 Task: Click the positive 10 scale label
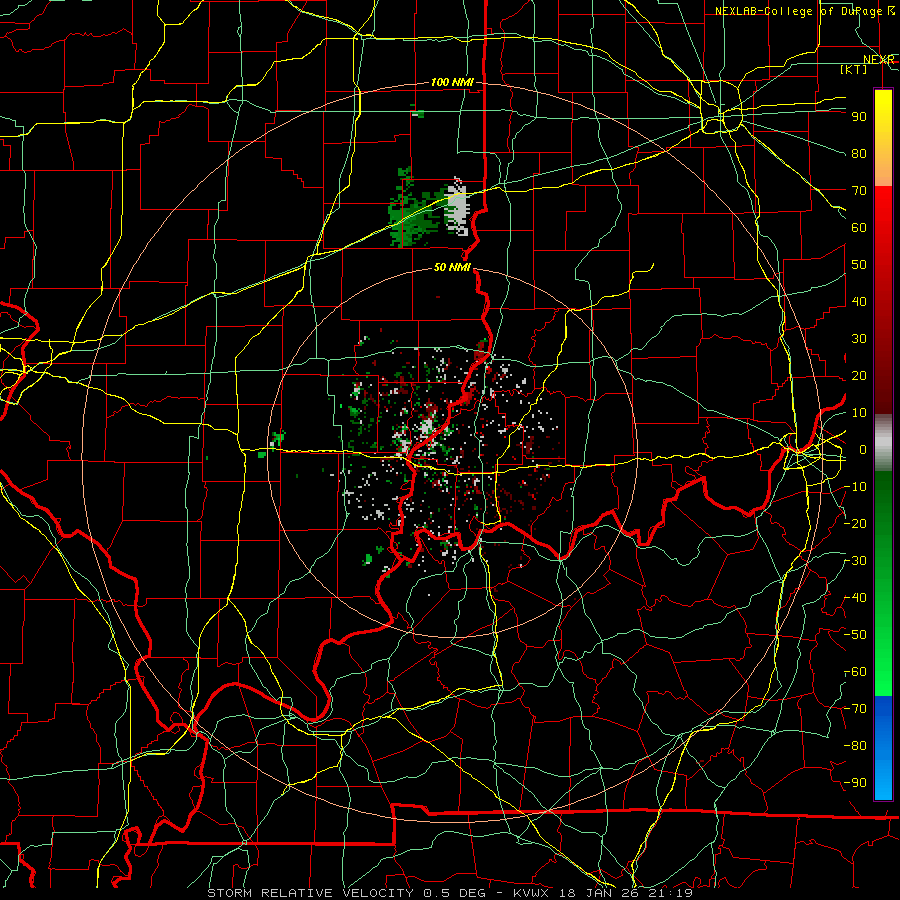pyautogui.click(x=859, y=413)
